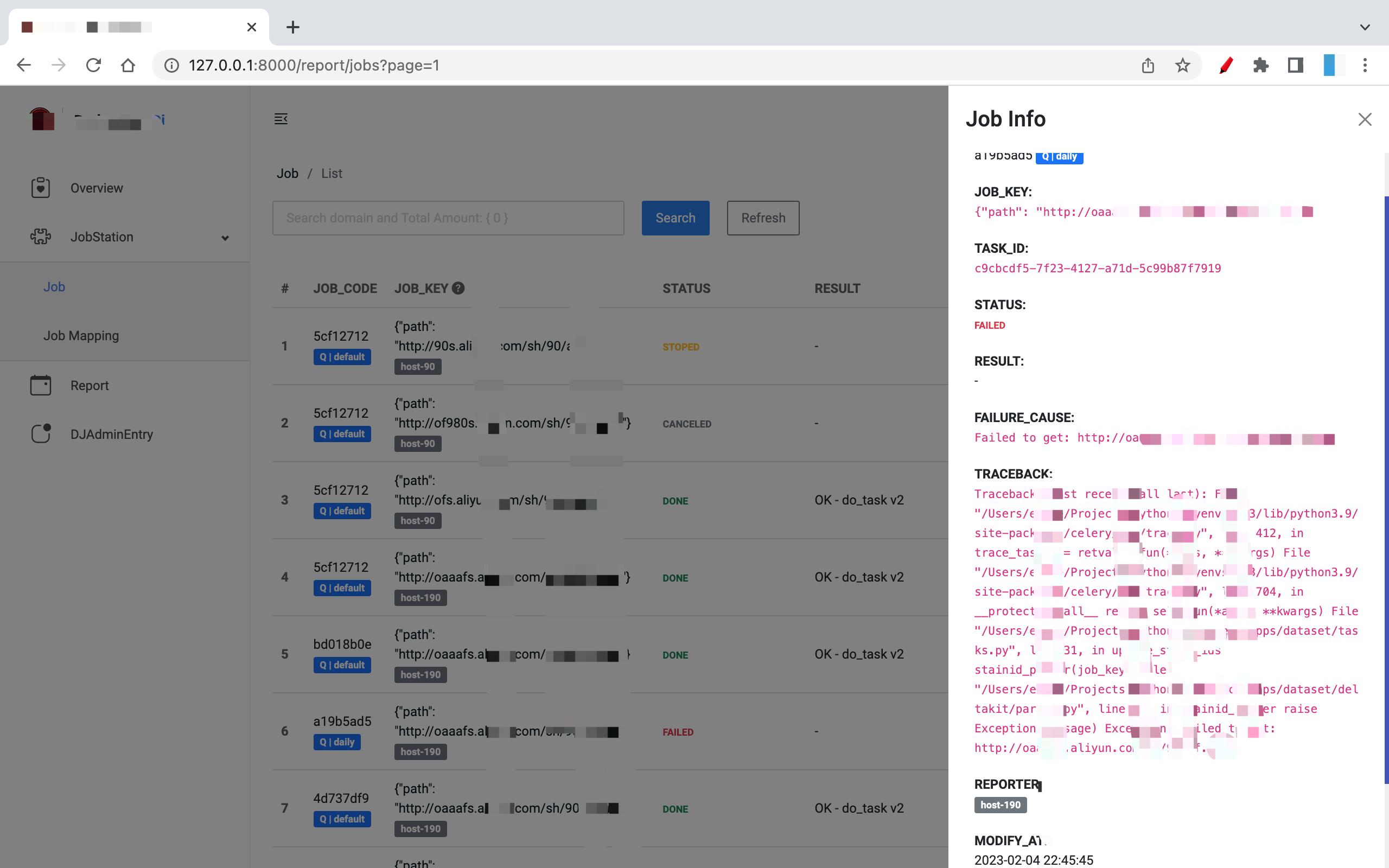
Task: Click the Q | default tag in row 1
Action: coord(342,356)
